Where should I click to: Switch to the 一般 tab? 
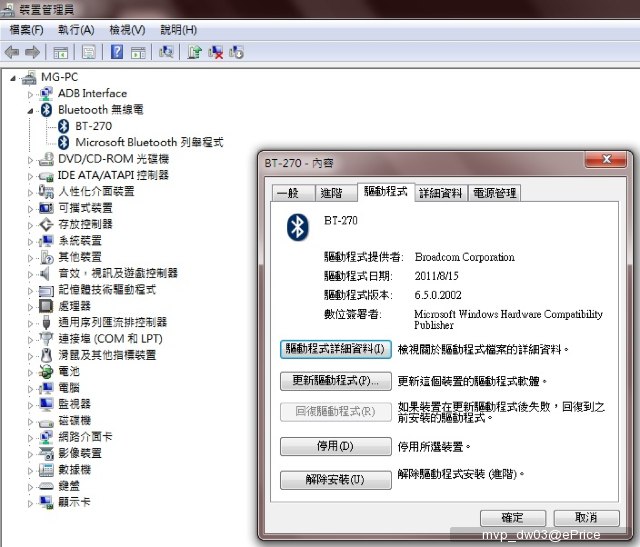point(293,193)
